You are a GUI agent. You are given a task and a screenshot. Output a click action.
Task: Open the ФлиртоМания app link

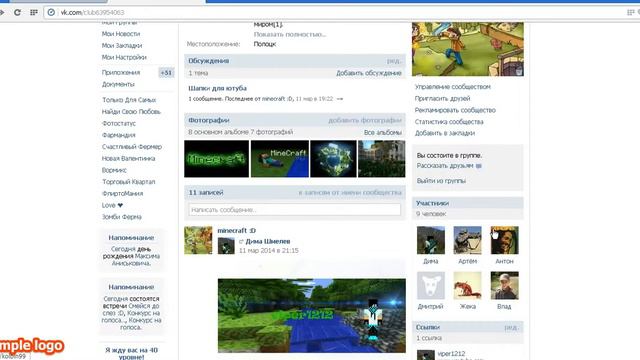click(122, 194)
